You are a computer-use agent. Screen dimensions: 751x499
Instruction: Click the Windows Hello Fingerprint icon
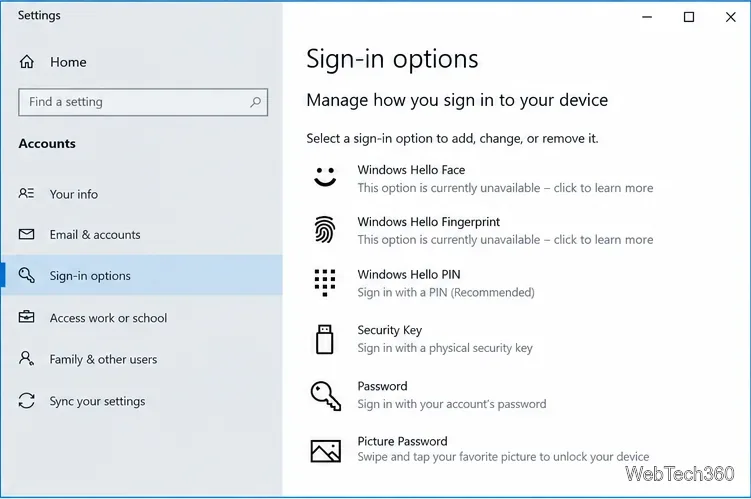(x=325, y=229)
